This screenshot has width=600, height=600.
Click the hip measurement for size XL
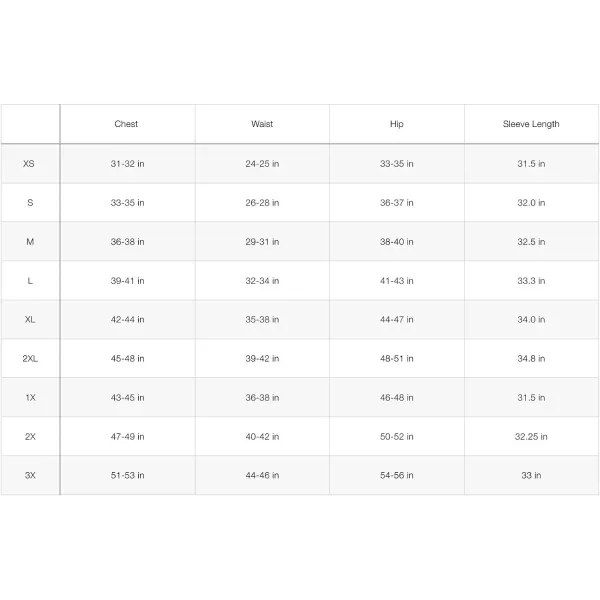[x=397, y=320]
